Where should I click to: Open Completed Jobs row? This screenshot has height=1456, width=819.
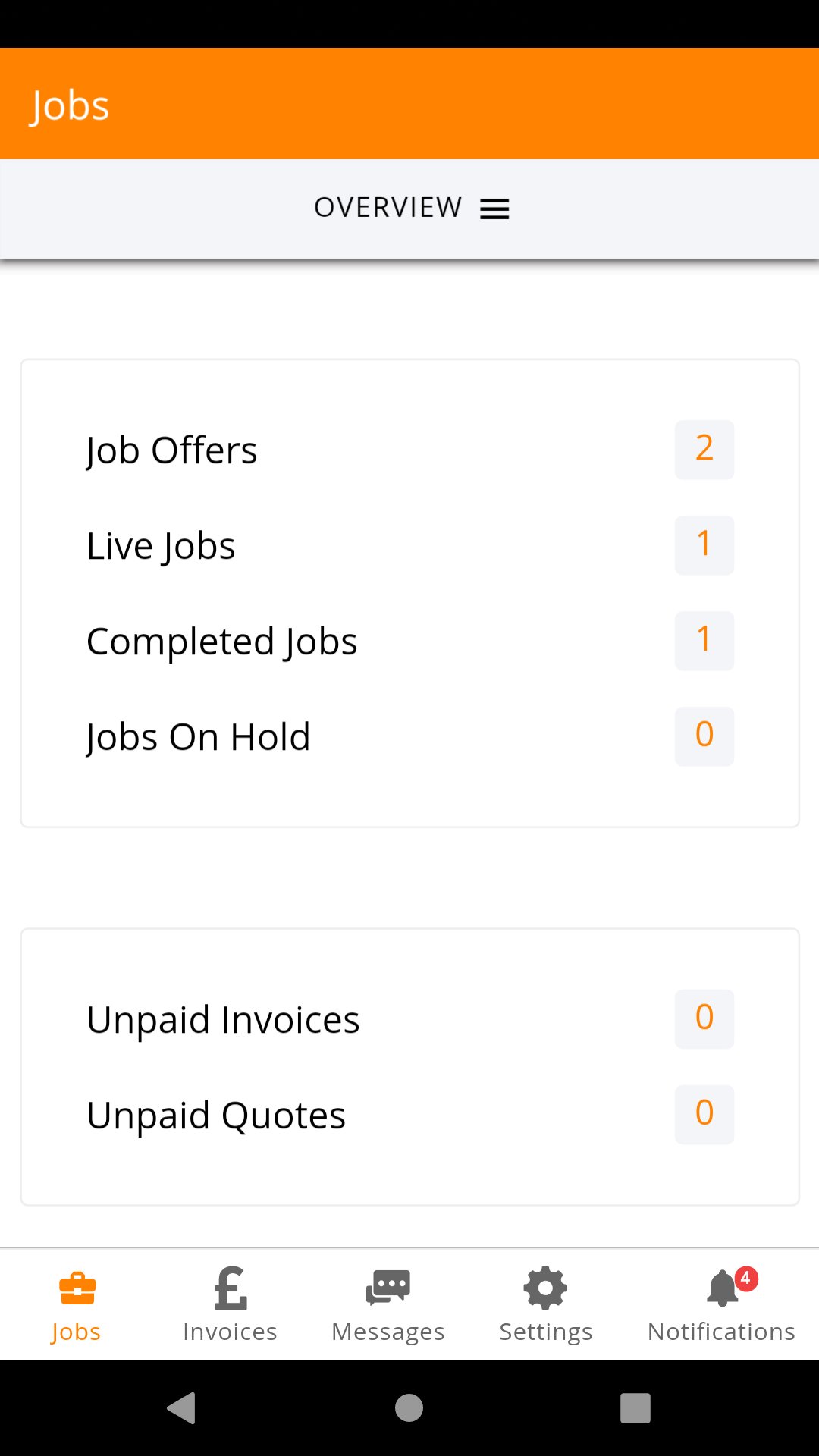tap(221, 642)
